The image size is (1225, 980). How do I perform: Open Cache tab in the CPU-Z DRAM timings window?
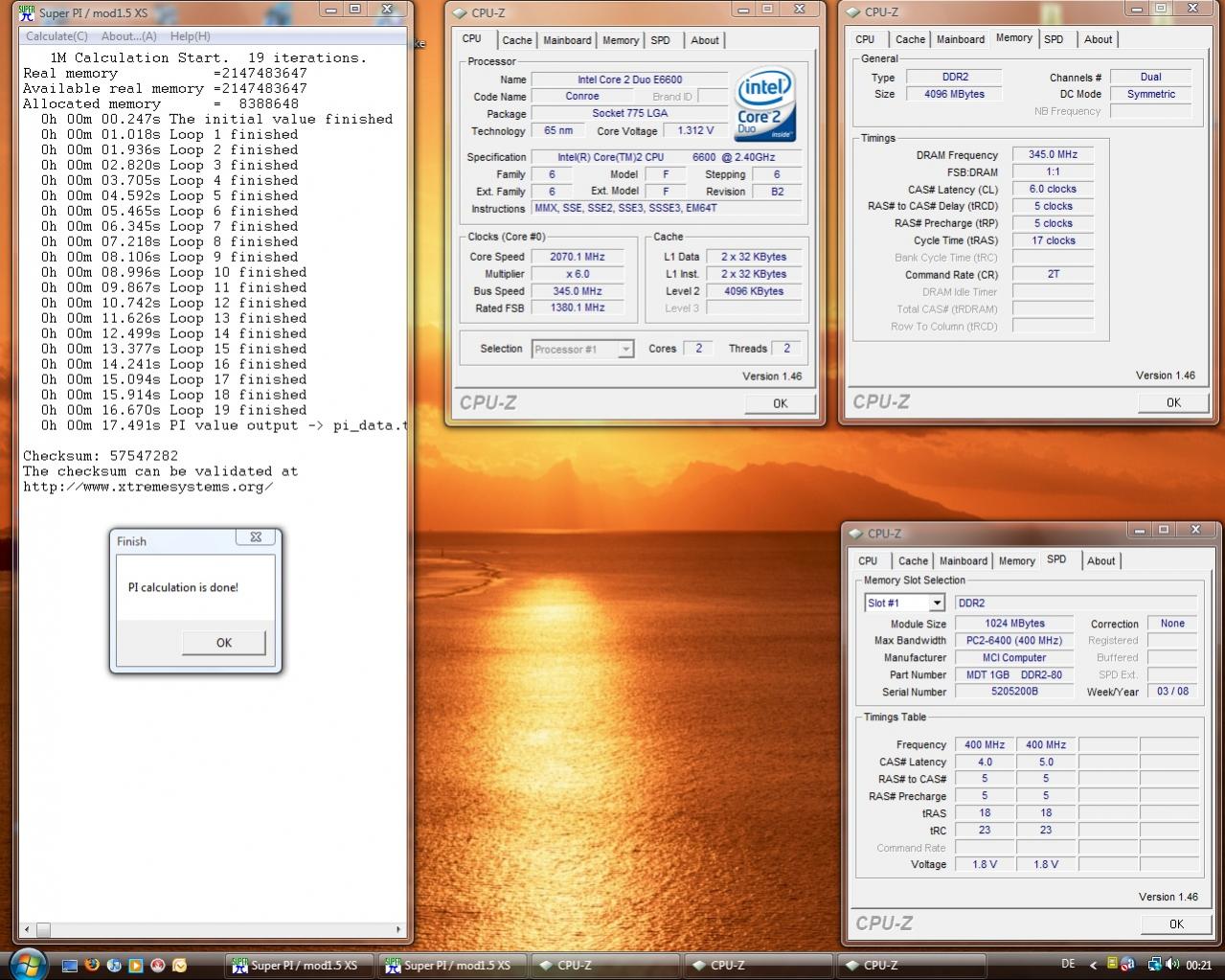pyautogui.click(x=910, y=39)
